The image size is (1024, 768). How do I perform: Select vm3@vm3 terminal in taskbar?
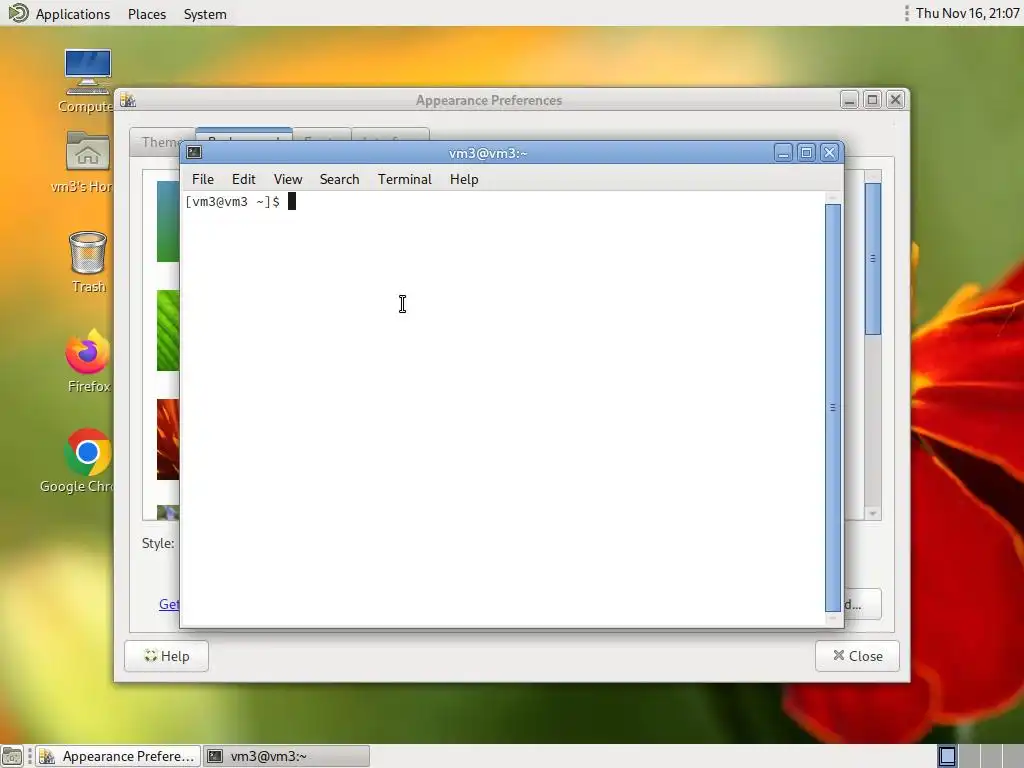coord(287,756)
